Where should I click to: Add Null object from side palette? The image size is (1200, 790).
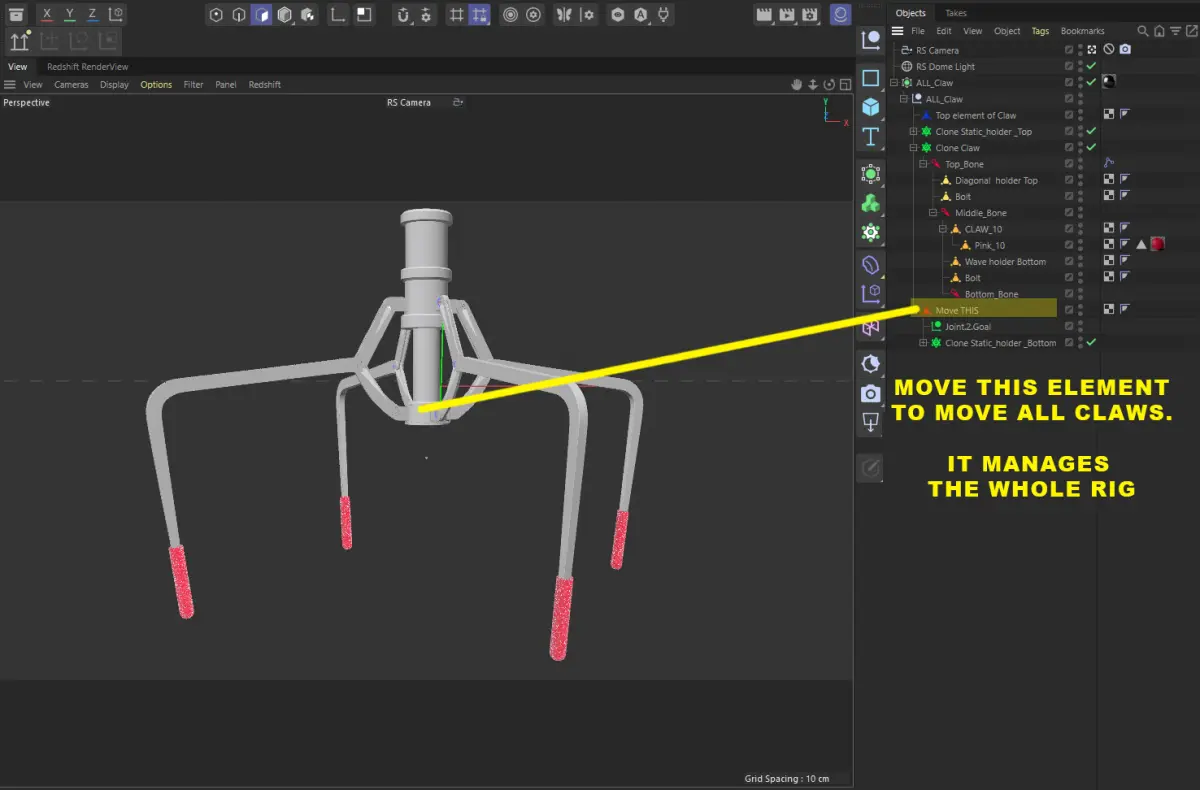coord(870,40)
